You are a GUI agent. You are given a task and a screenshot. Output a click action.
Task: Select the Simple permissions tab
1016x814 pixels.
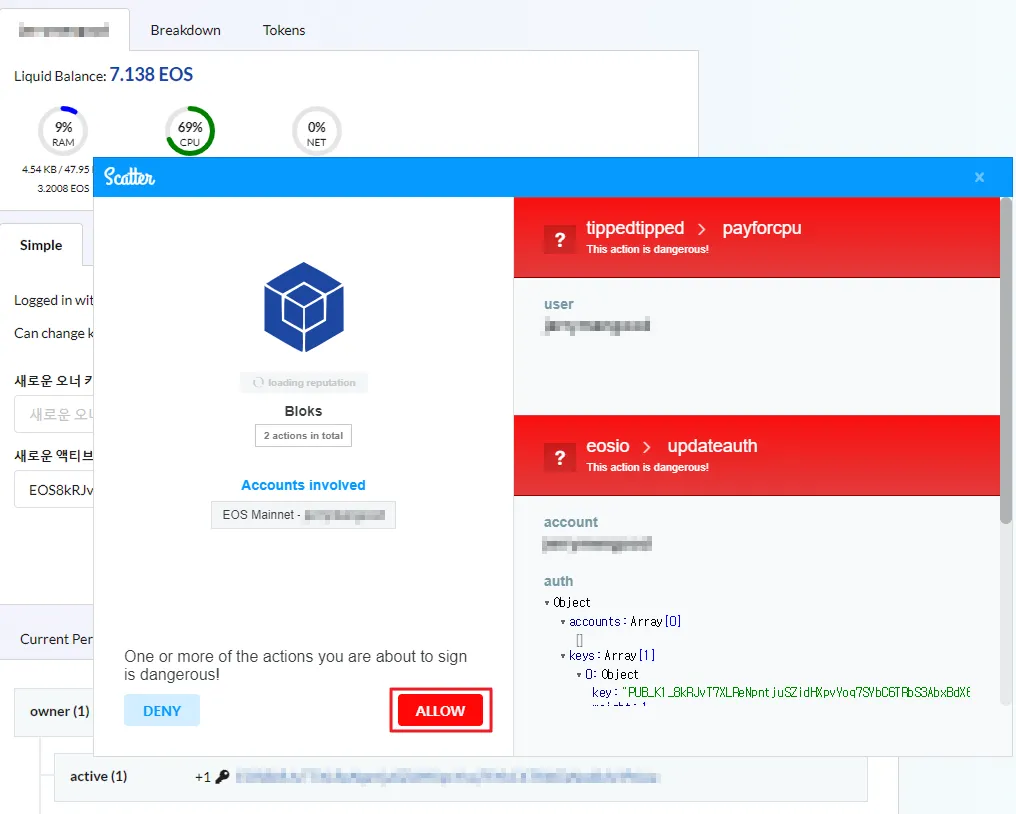[x=41, y=245]
